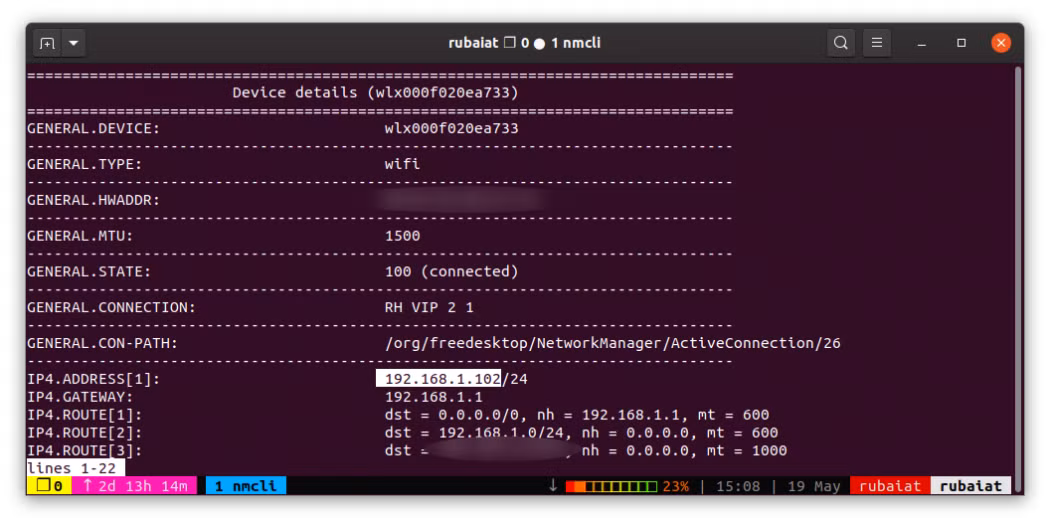Select tmux window tab '1 nmcli'
Viewport: 1050px width, 524px height.
(x=246, y=486)
